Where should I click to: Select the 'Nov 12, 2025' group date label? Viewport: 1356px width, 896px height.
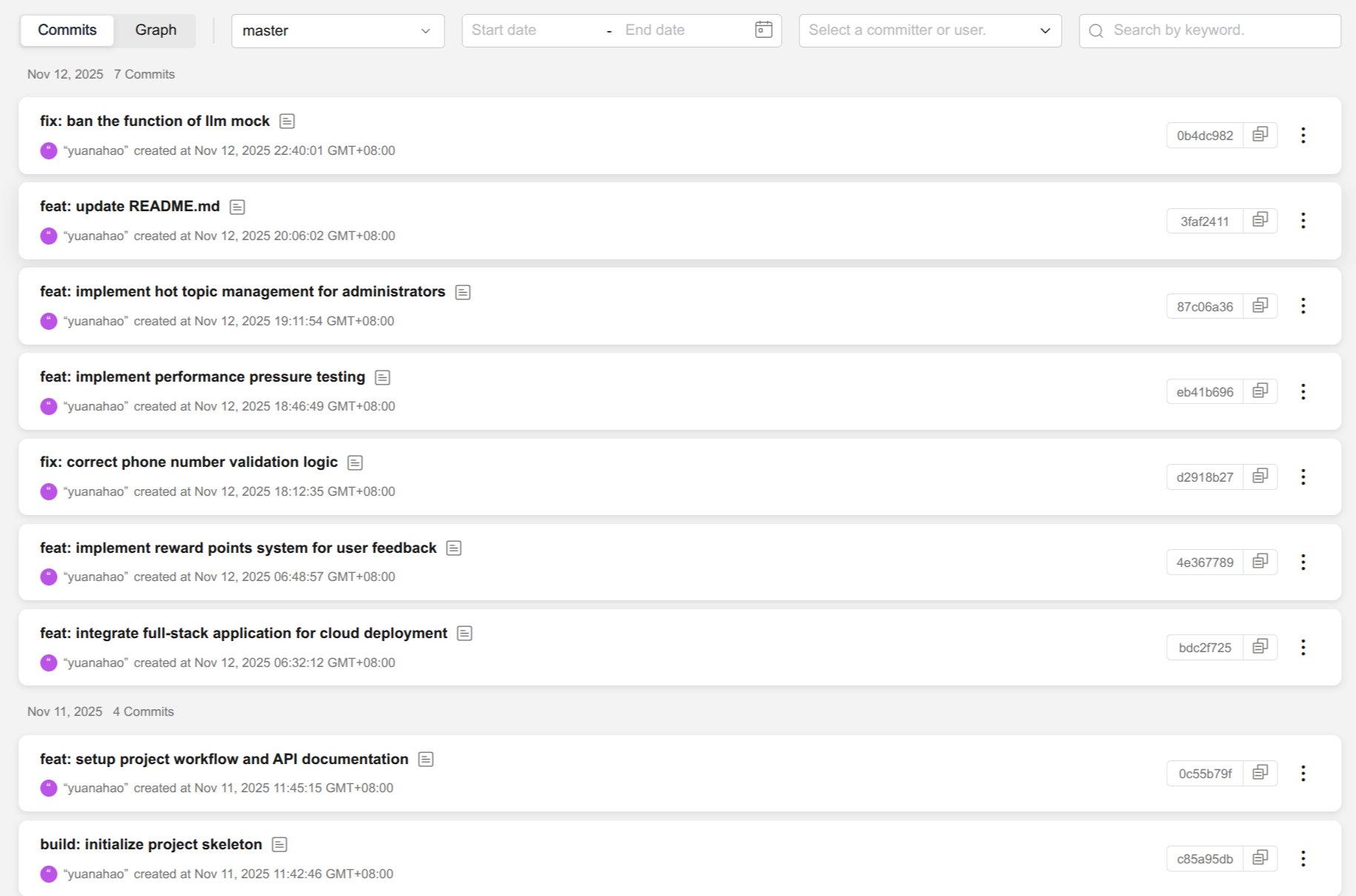tap(65, 74)
